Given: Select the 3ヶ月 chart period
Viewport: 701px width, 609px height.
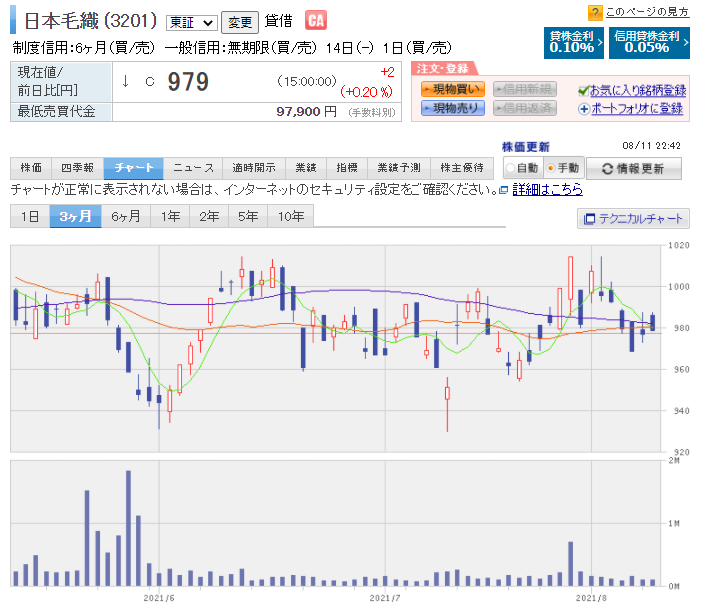Looking at the screenshot, I should pos(76,216).
